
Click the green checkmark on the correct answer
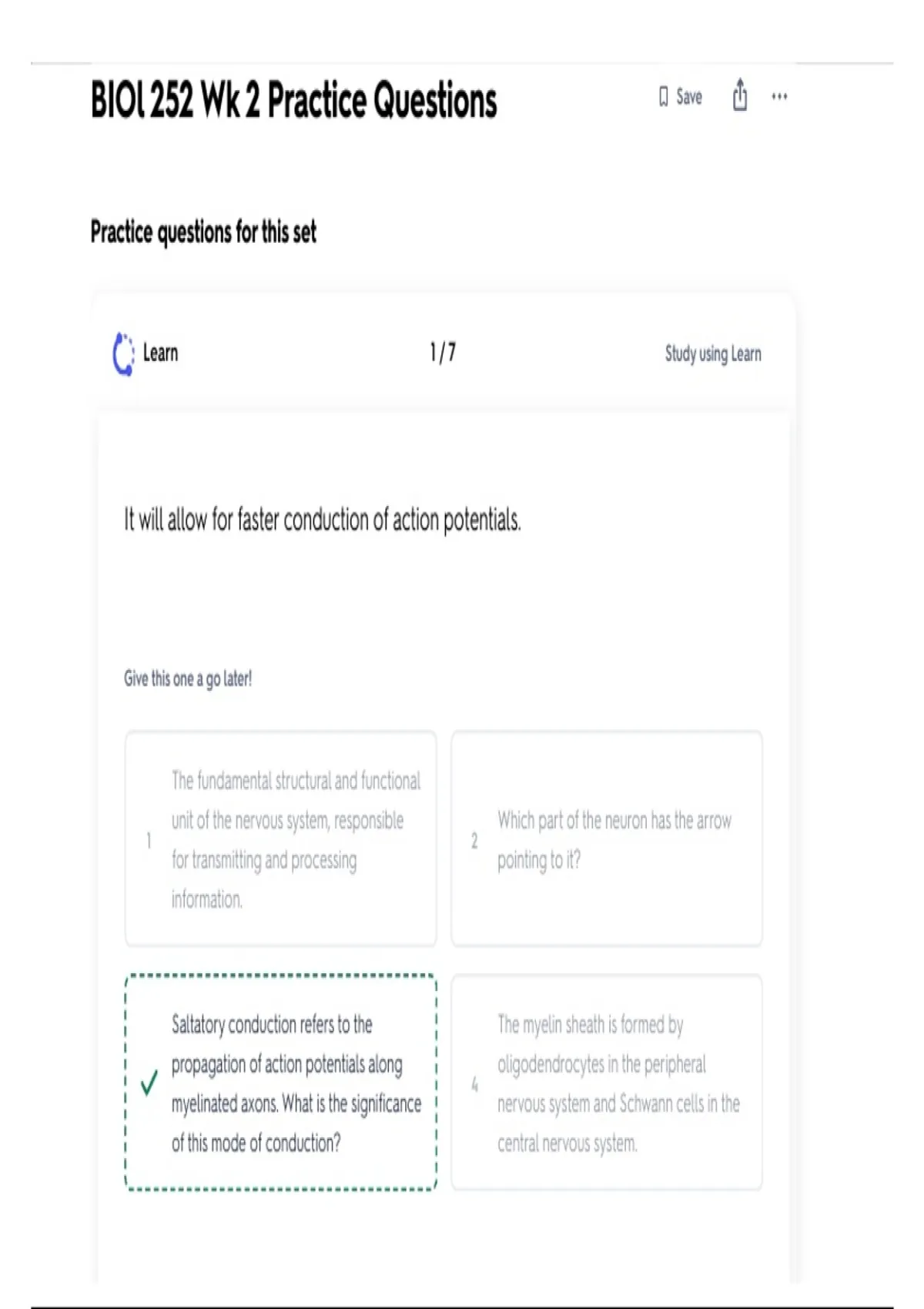pos(149,1083)
